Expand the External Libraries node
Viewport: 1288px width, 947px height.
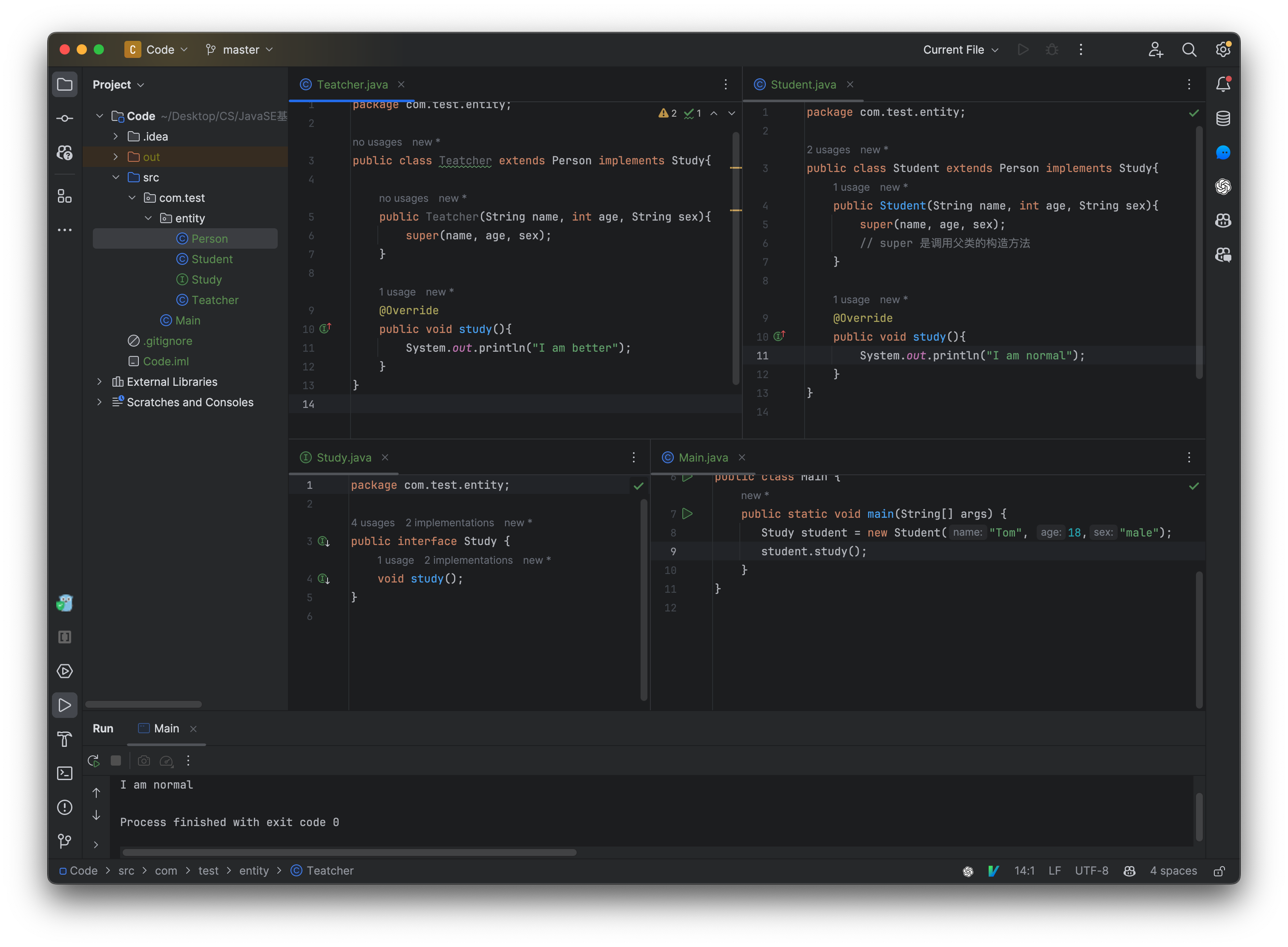click(100, 382)
